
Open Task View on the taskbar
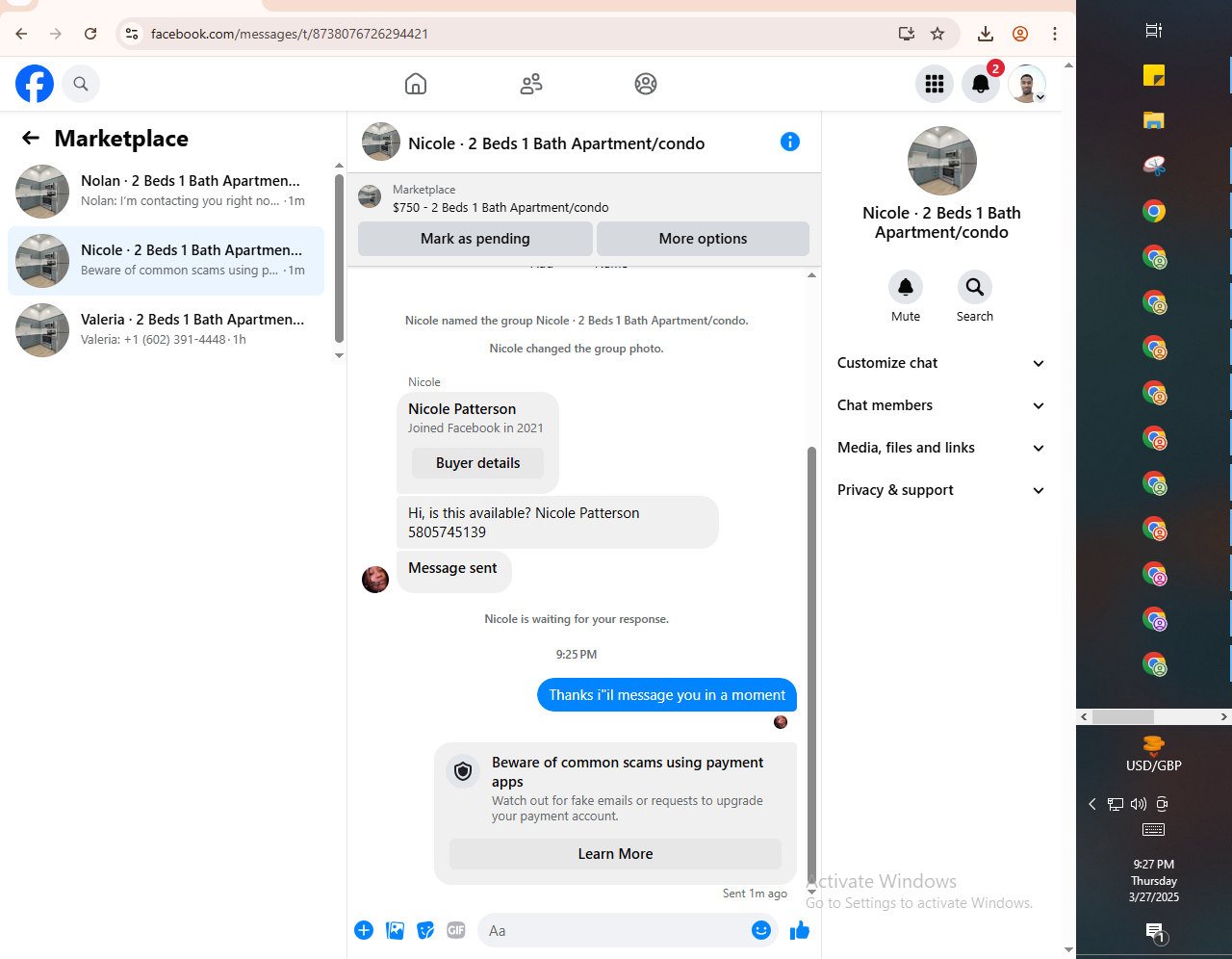click(1154, 30)
